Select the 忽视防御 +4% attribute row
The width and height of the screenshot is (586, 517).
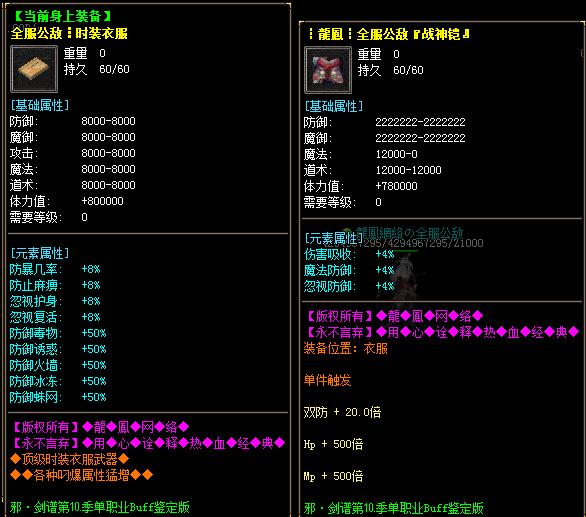(349, 286)
